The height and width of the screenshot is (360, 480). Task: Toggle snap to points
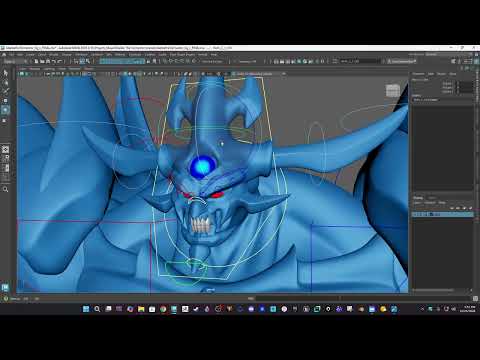click(177, 61)
